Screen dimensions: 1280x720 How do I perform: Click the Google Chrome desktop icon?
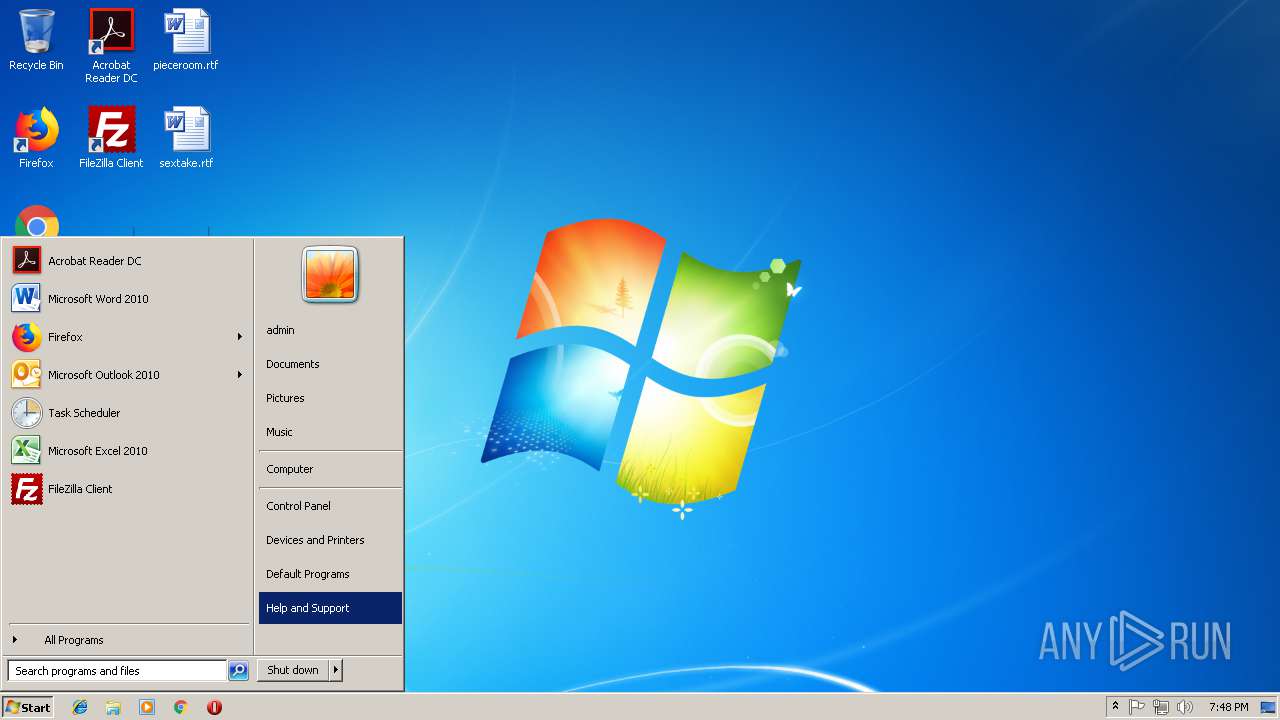click(x=37, y=222)
